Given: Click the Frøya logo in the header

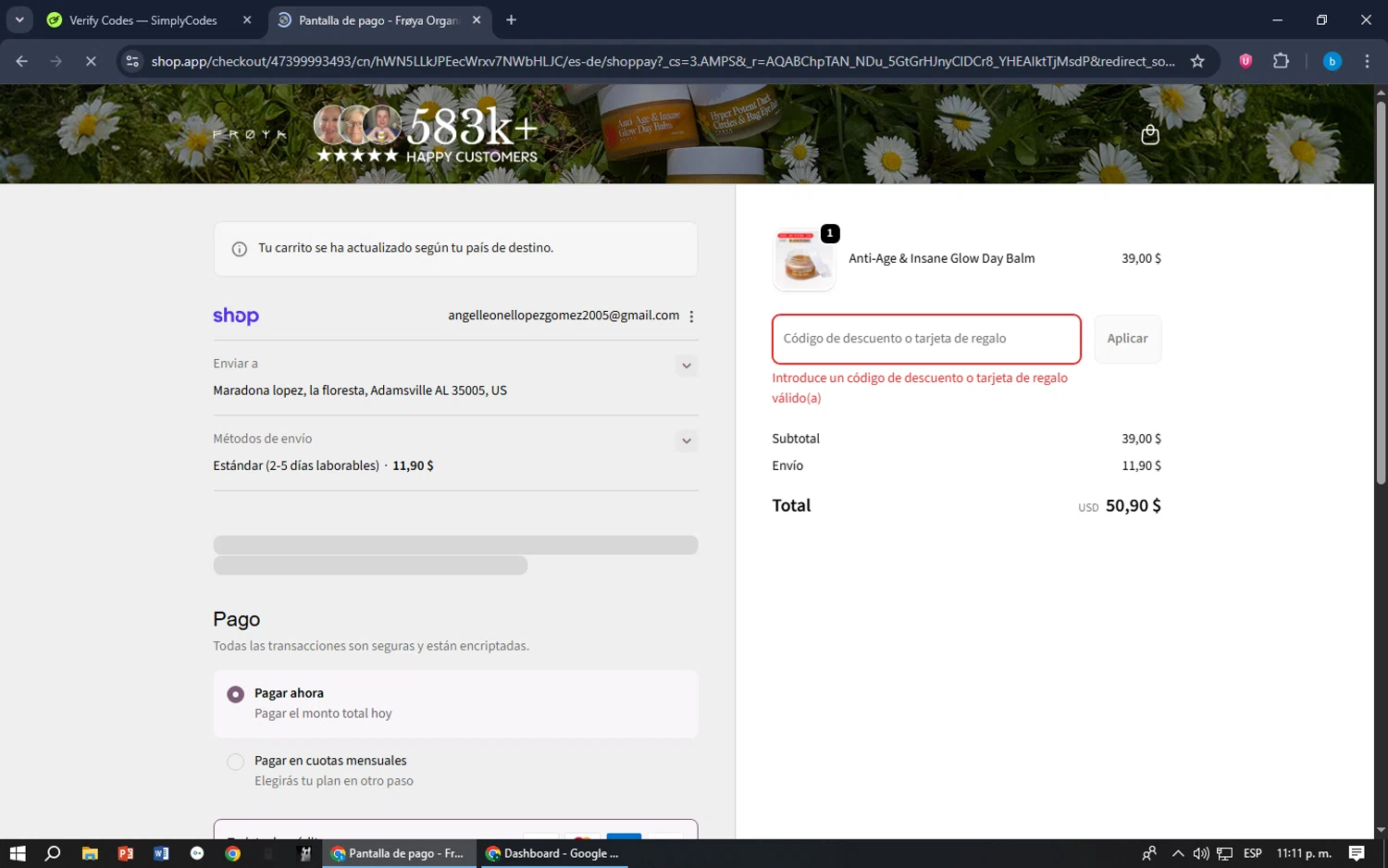Looking at the screenshot, I should click(250, 135).
